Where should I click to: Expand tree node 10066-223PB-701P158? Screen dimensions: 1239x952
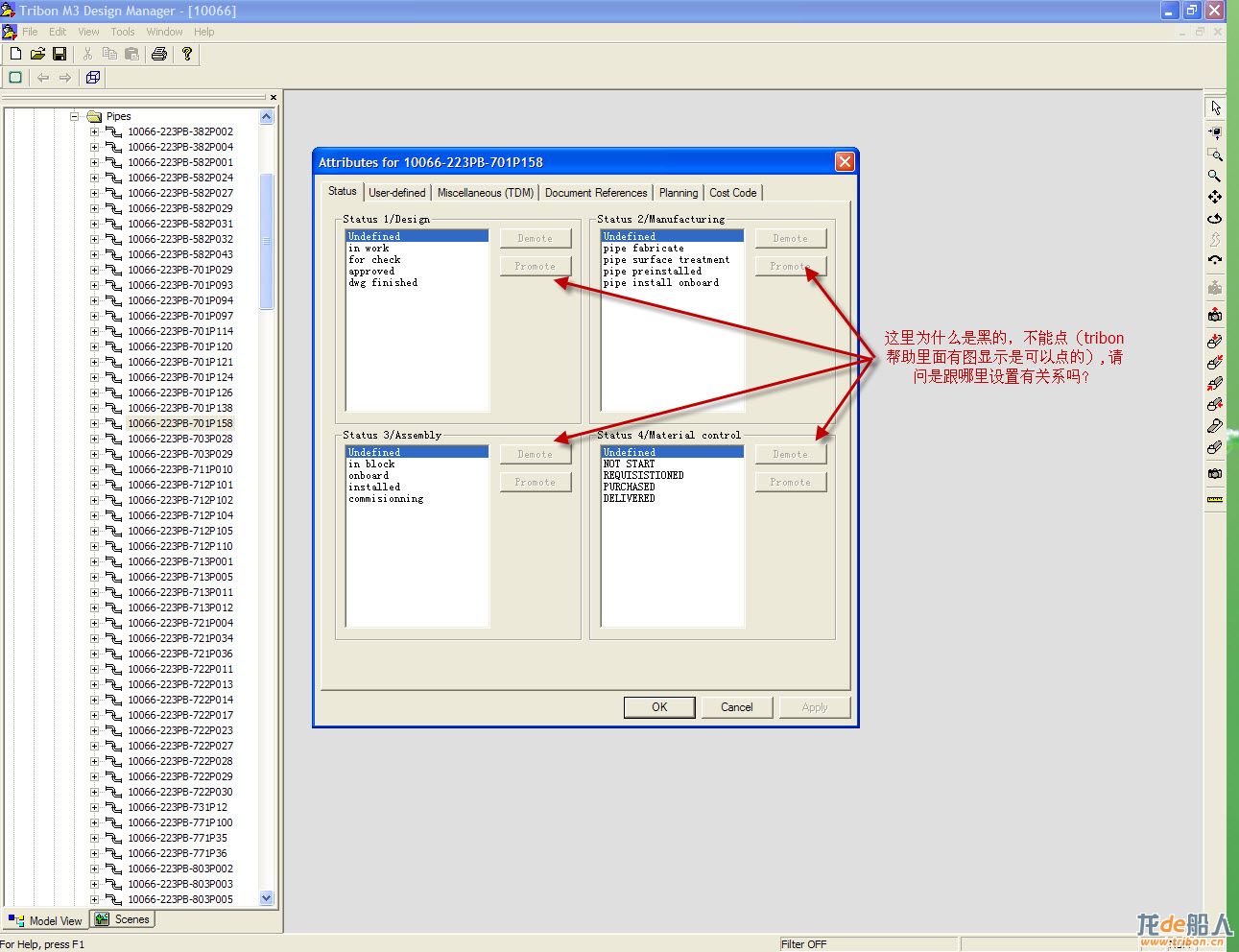point(94,423)
